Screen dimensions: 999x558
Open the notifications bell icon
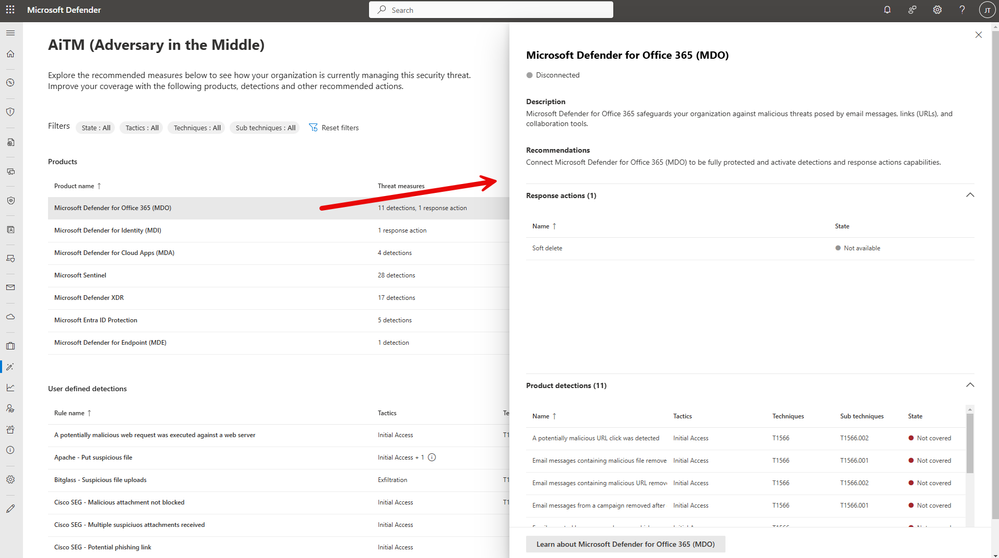[x=887, y=10]
